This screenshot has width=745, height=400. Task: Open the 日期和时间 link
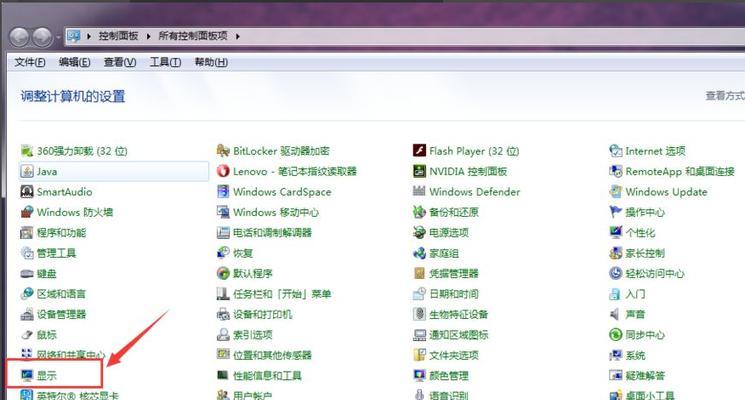pos(454,294)
